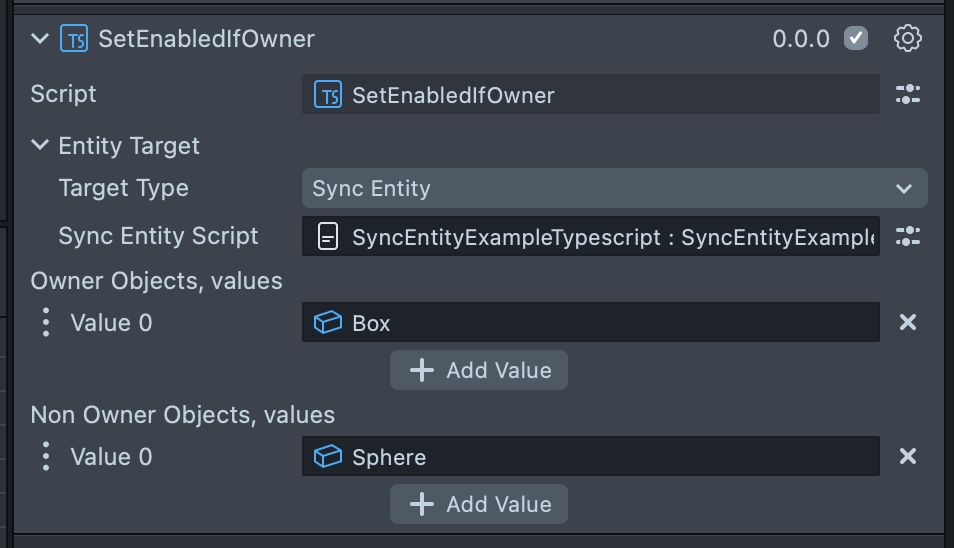Click the Sphere object reference field

590,456
